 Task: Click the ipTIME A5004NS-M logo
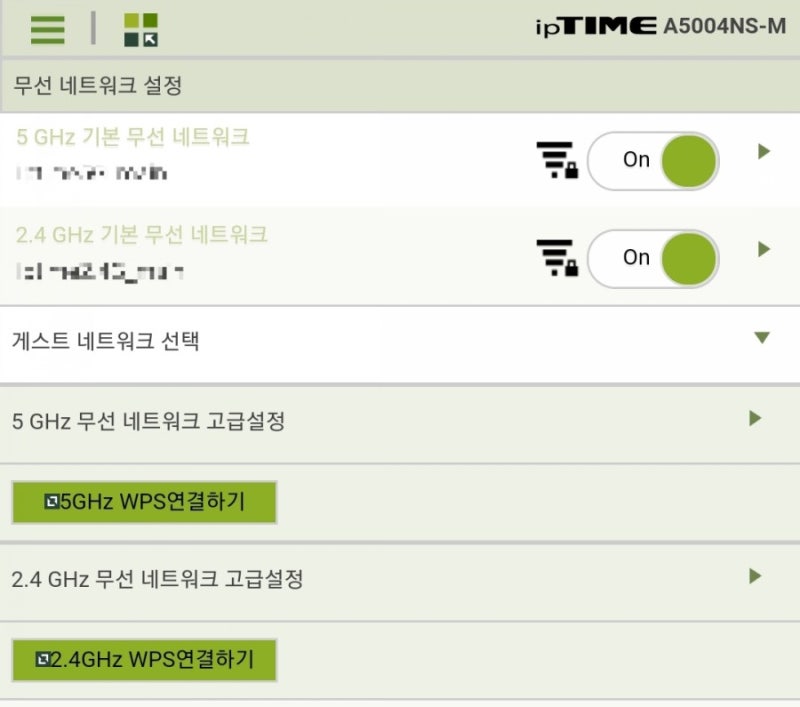660,27
